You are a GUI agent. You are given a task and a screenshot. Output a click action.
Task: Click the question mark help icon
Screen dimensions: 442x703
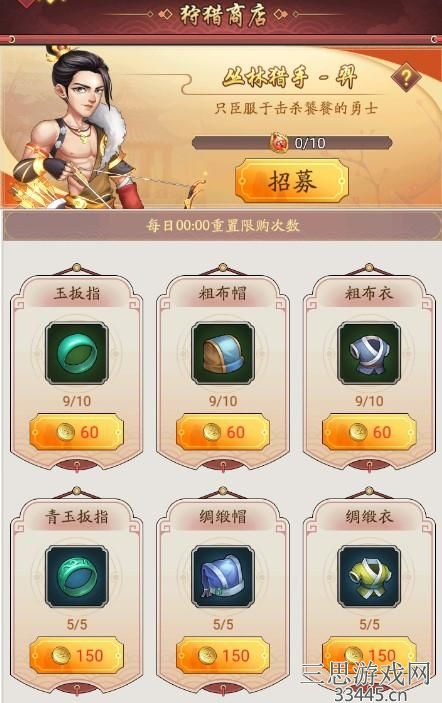pyautogui.click(x=406, y=78)
